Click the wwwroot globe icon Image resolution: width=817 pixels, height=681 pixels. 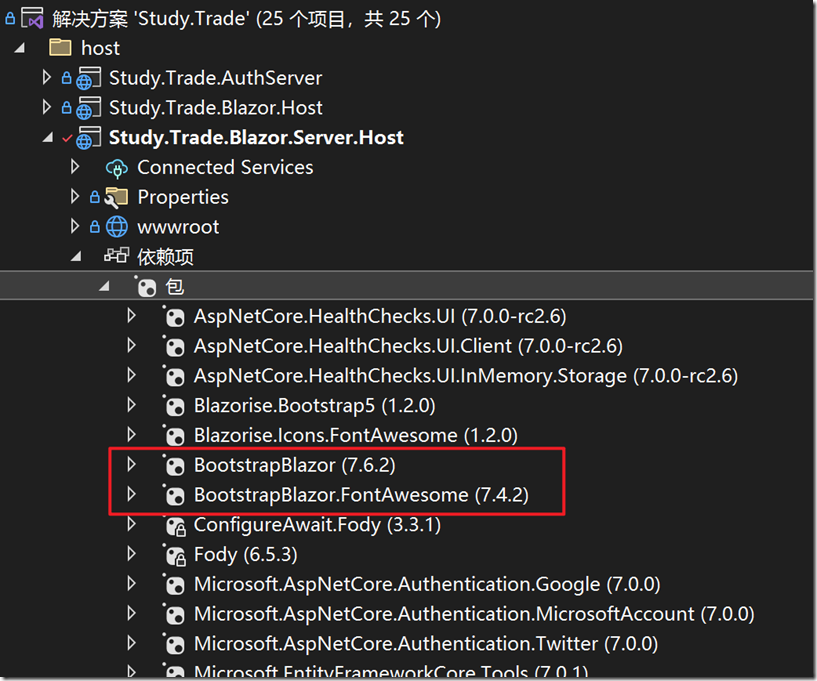coord(117,227)
